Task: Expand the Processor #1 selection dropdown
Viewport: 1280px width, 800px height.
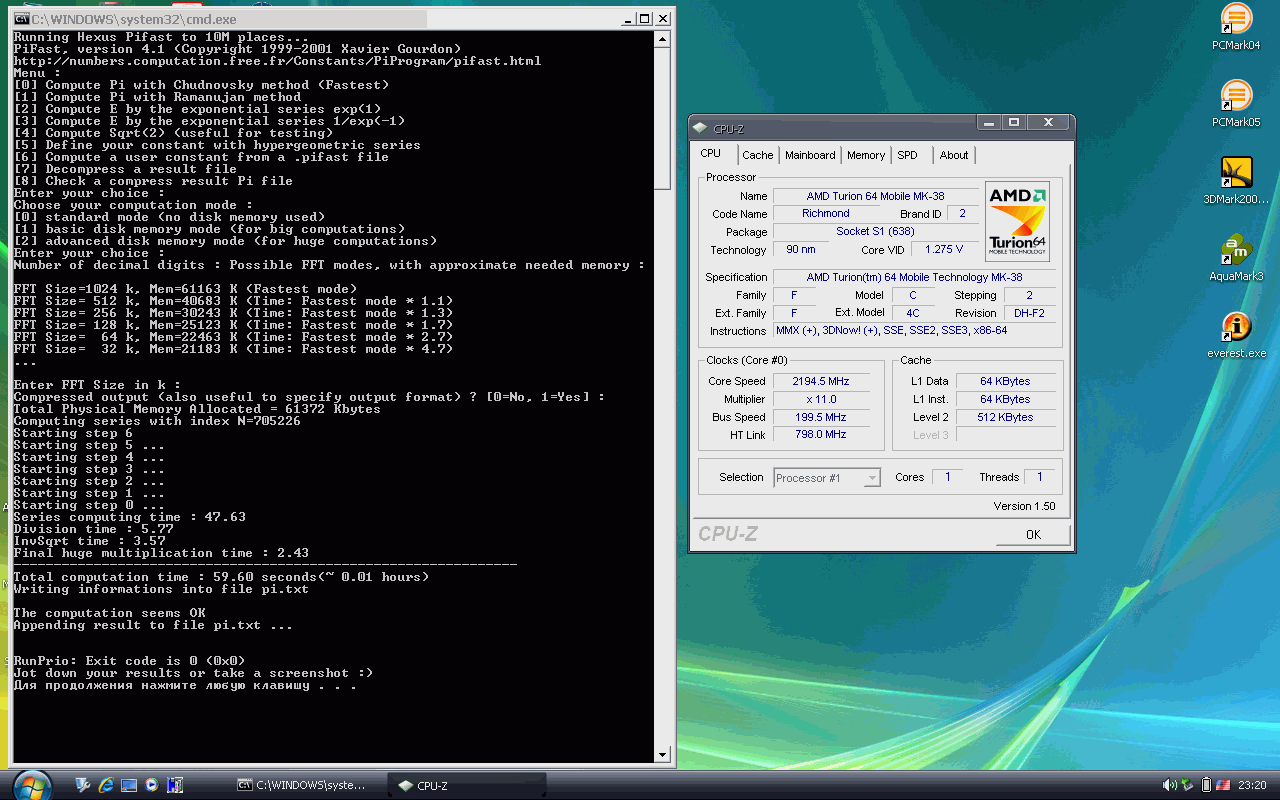Action: click(872, 478)
